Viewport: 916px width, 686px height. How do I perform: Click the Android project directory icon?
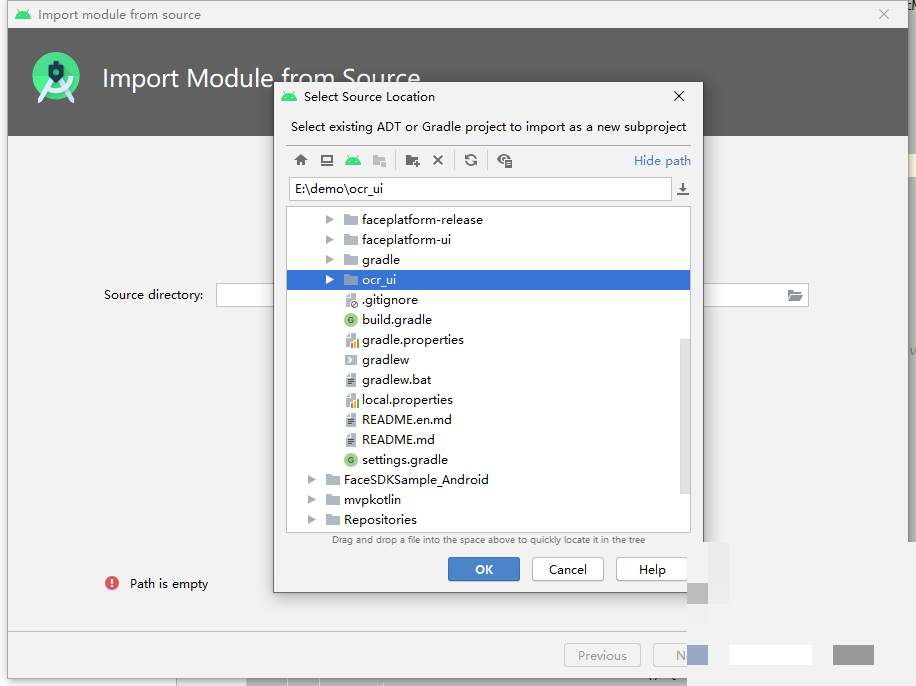[353, 160]
